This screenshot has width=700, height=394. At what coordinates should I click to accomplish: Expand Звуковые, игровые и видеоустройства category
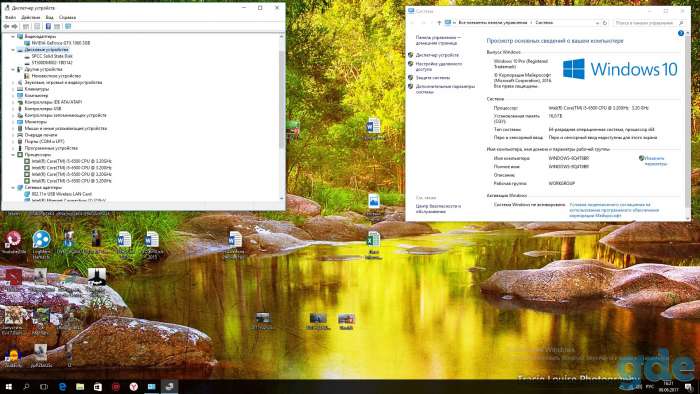[13, 83]
